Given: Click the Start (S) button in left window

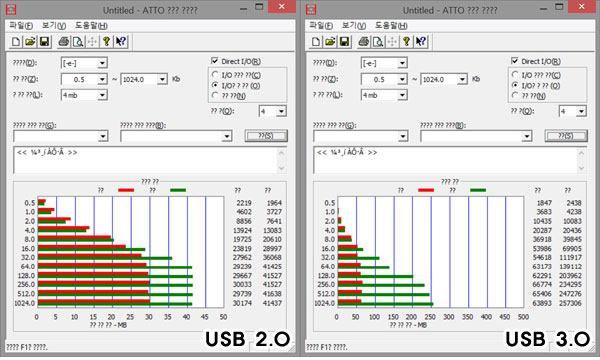Looking at the screenshot, I should pos(266,136).
